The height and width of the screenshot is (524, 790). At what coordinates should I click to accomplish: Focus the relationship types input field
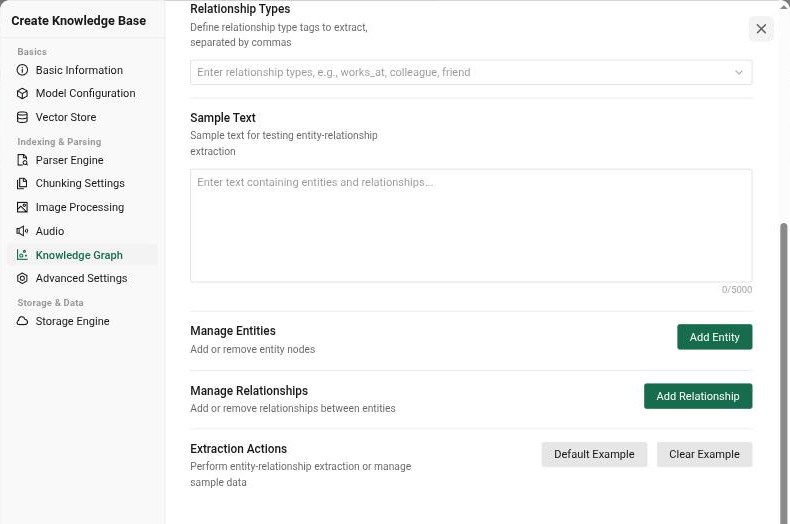(471, 73)
